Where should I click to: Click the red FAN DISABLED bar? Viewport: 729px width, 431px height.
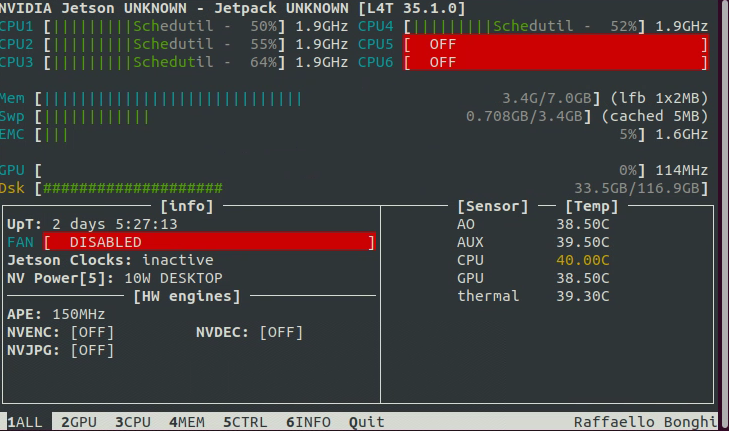click(x=209, y=242)
